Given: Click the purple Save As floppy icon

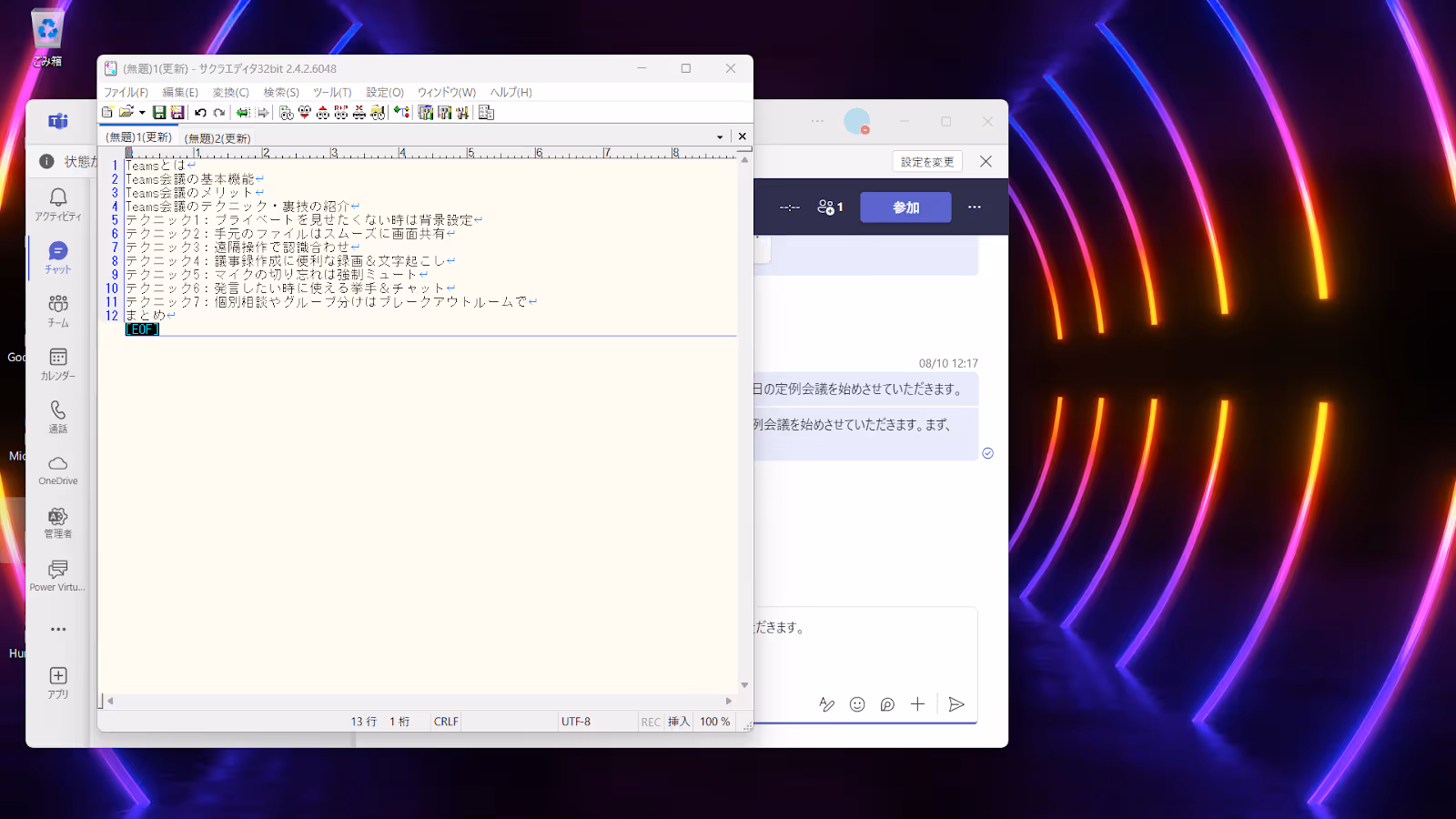Looking at the screenshot, I should (177, 113).
